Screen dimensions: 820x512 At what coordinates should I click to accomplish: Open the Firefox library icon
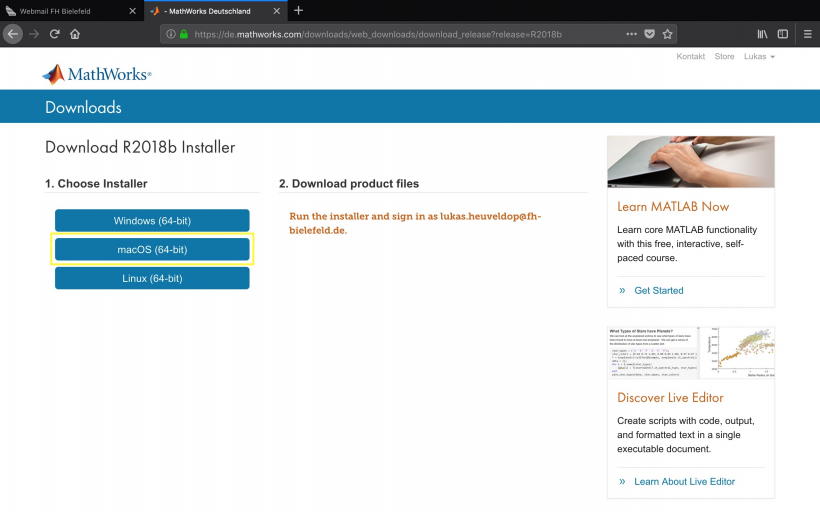762,33
